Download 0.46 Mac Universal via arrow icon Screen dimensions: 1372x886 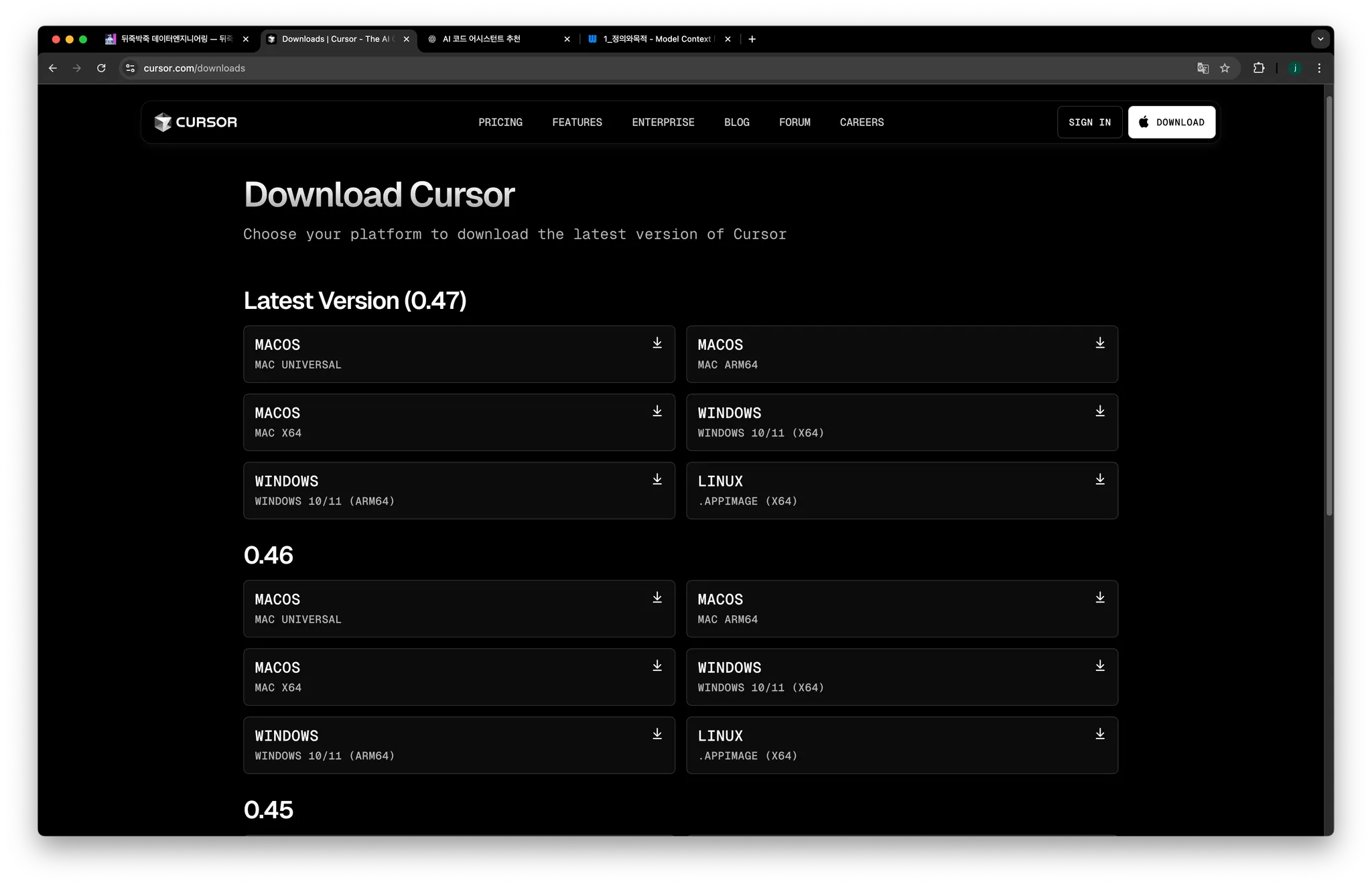pos(657,598)
